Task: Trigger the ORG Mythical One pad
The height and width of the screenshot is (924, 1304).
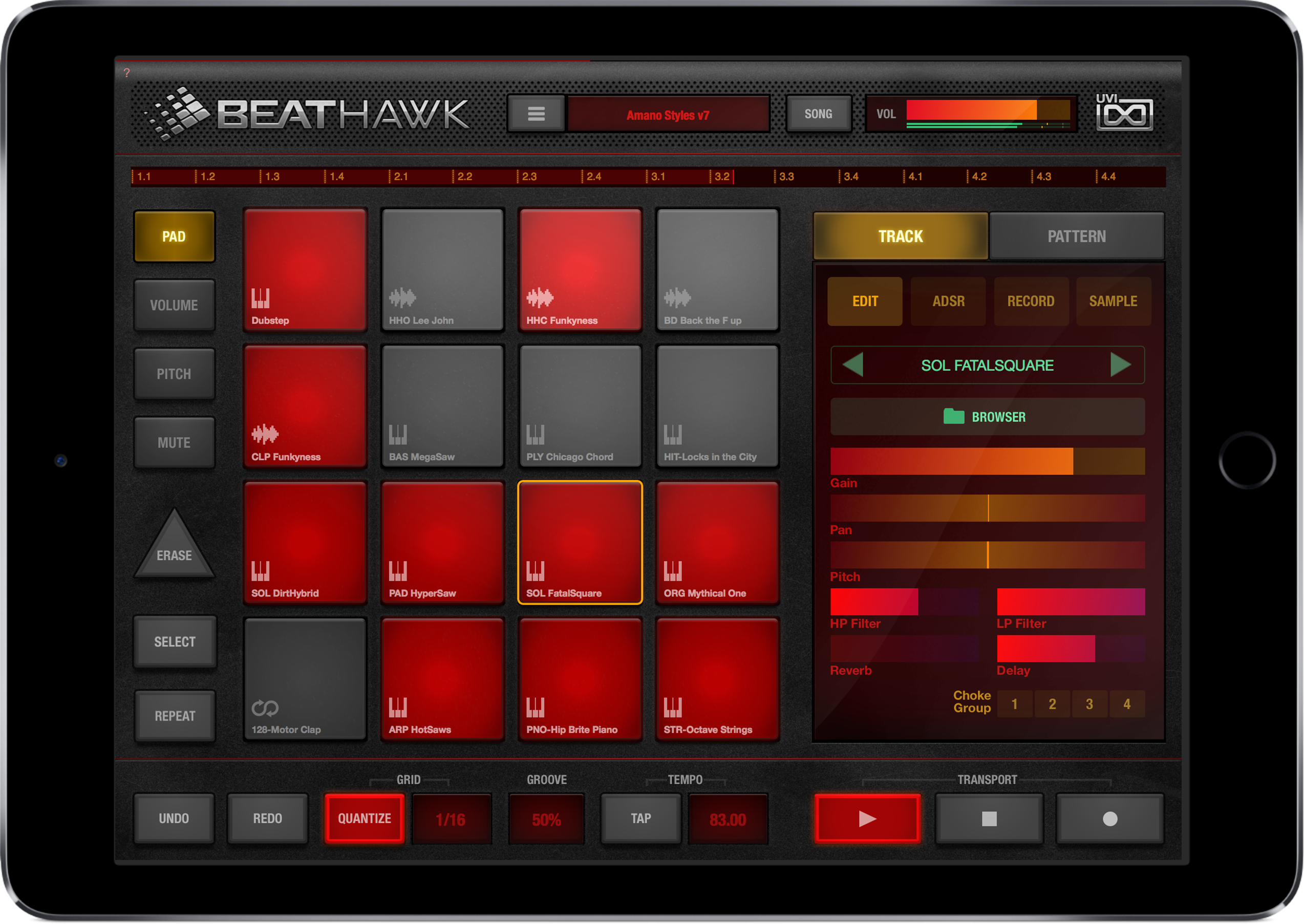Action: [717, 543]
